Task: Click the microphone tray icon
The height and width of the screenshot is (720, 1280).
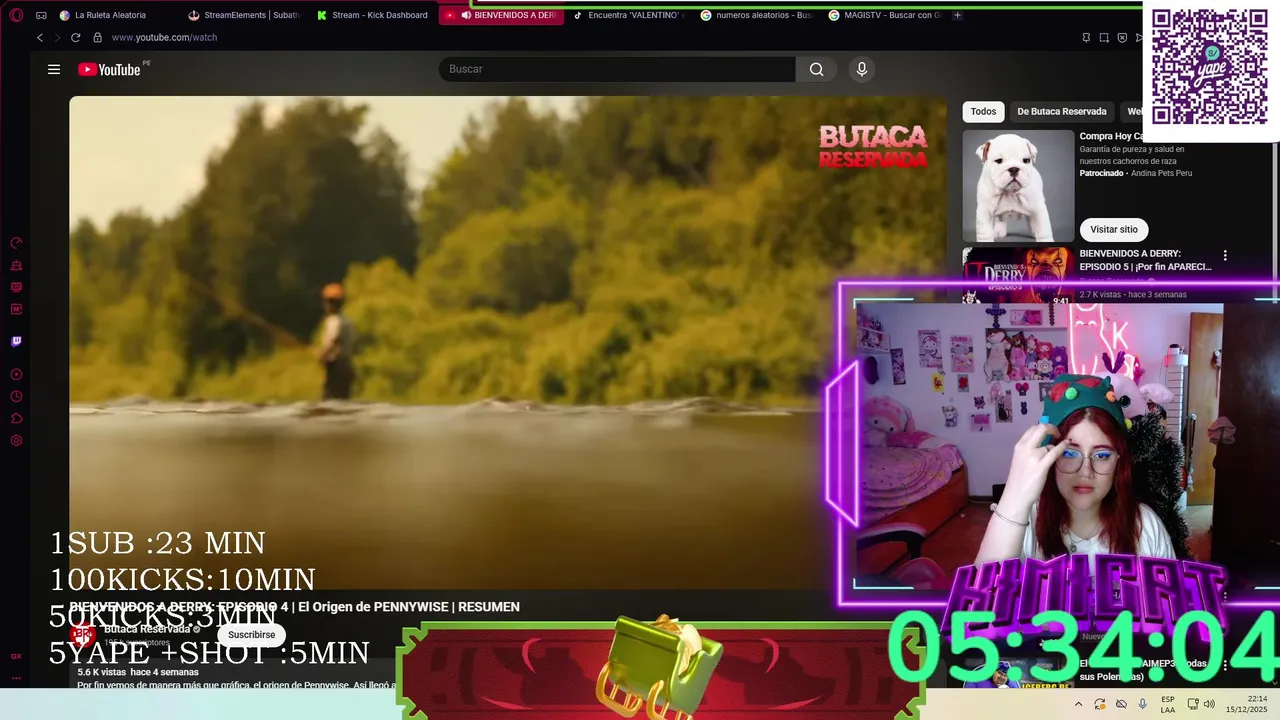Action: point(1142,704)
